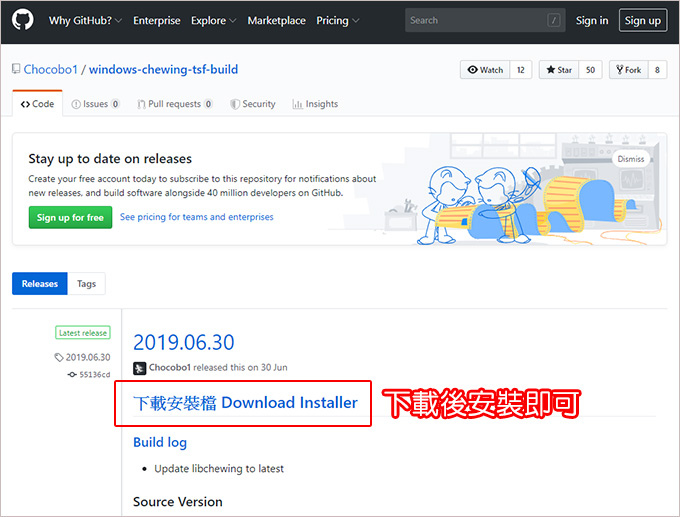Watch this repository
This screenshot has height=517, width=680.
(x=485, y=70)
